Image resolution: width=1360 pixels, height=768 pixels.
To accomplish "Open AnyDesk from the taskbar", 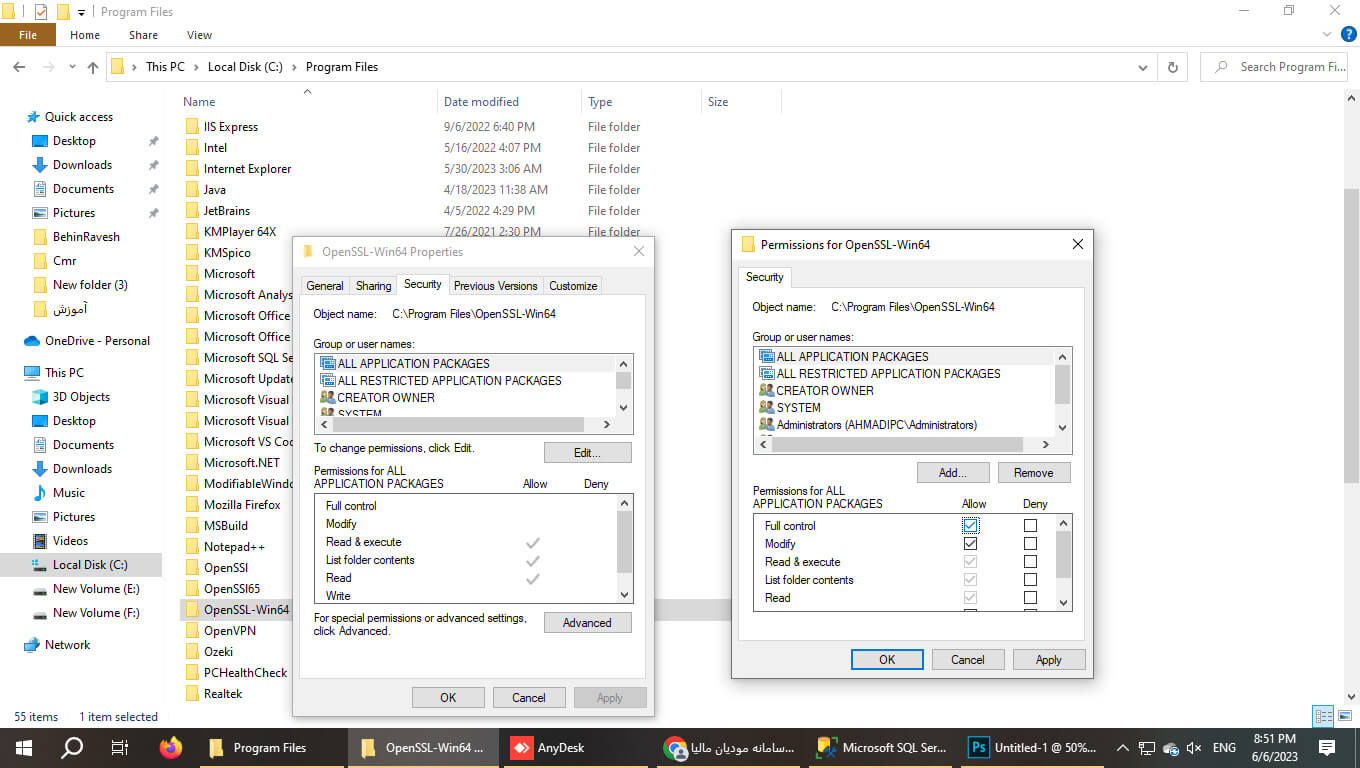I will click(548, 747).
